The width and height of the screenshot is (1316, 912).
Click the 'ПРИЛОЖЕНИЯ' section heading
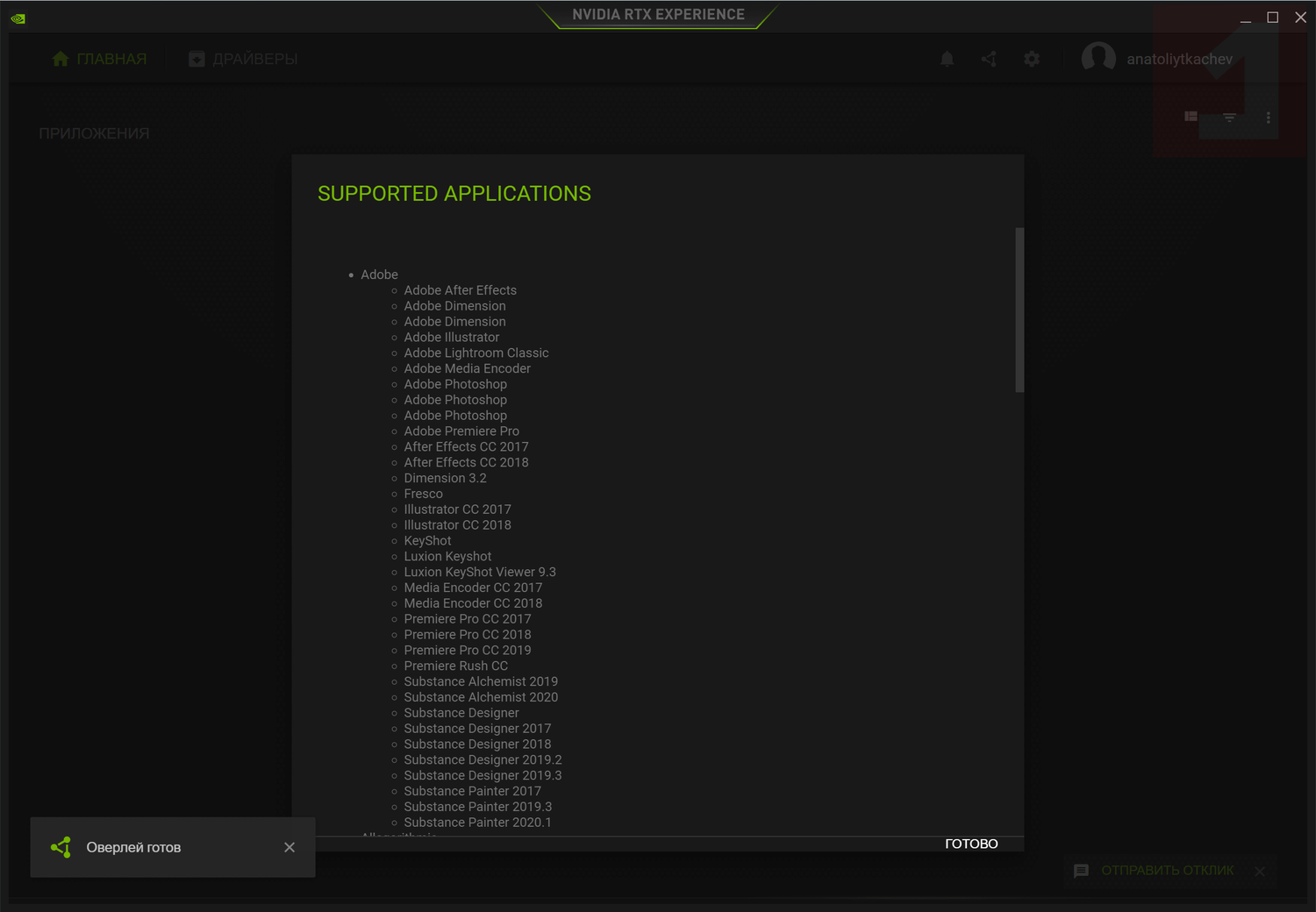click(x=94, y=133)
